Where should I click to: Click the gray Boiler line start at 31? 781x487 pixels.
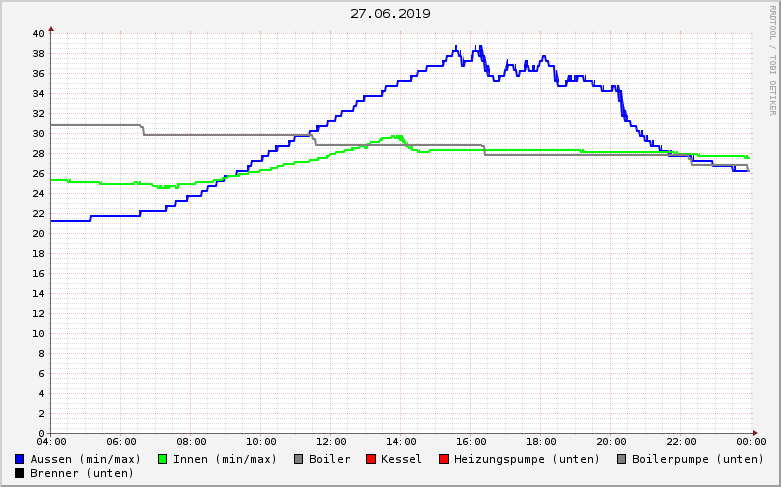point(52,125)
